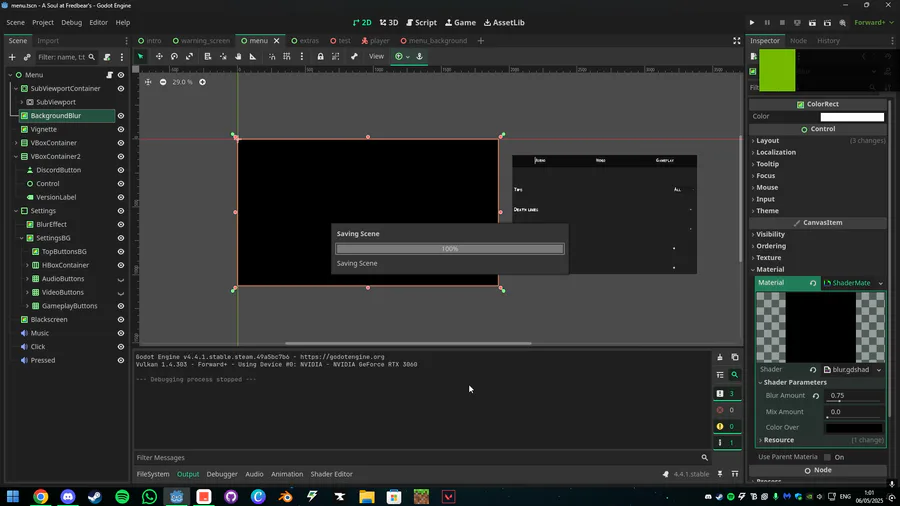900x506 pixels.
Task: Open the AssetLib workspace
Action: (x=504, y=22)
